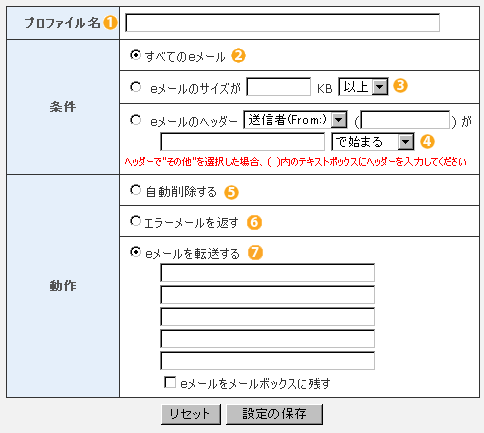This screenshot has width=484, height=433.
Task: Select the すべてのeメール radio button
Action: [135, 55]
